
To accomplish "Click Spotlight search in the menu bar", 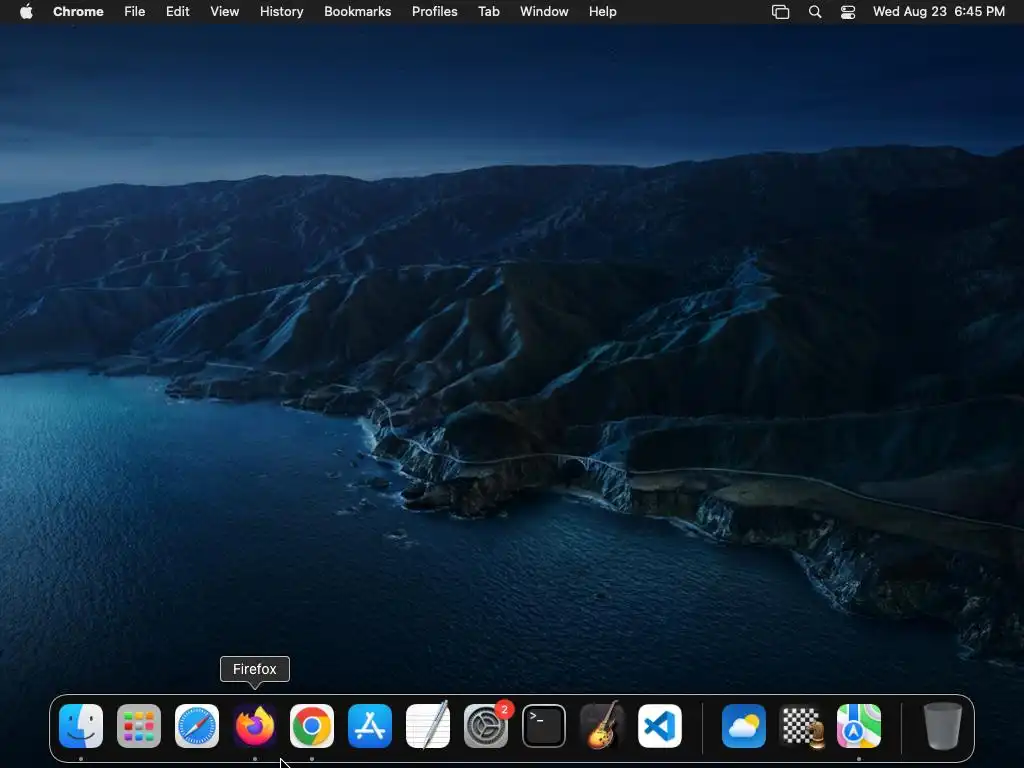I will pos(815,12).
